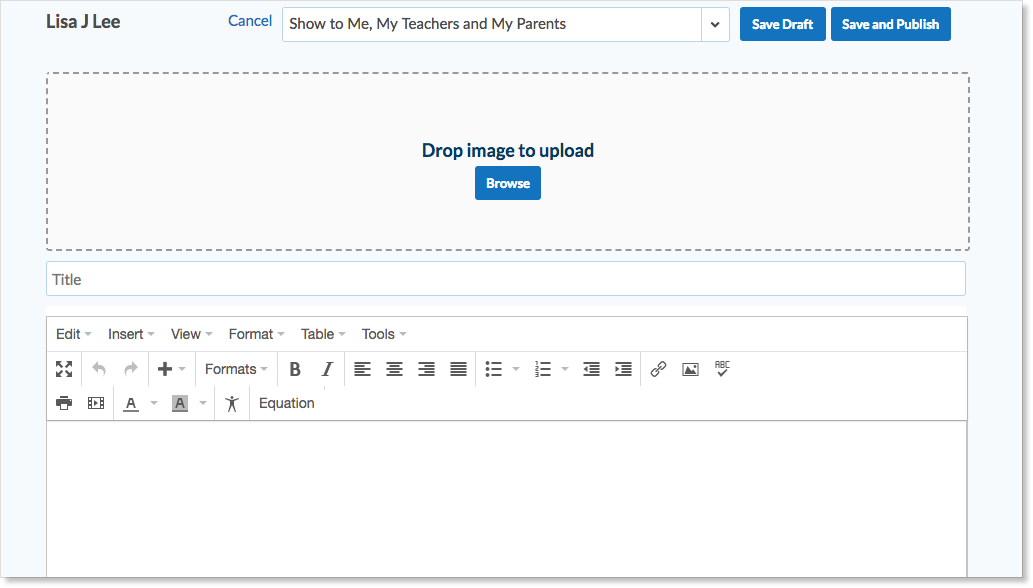1033x588 pixels.
Task: Insert or edit a link
Action: [658, 369]
